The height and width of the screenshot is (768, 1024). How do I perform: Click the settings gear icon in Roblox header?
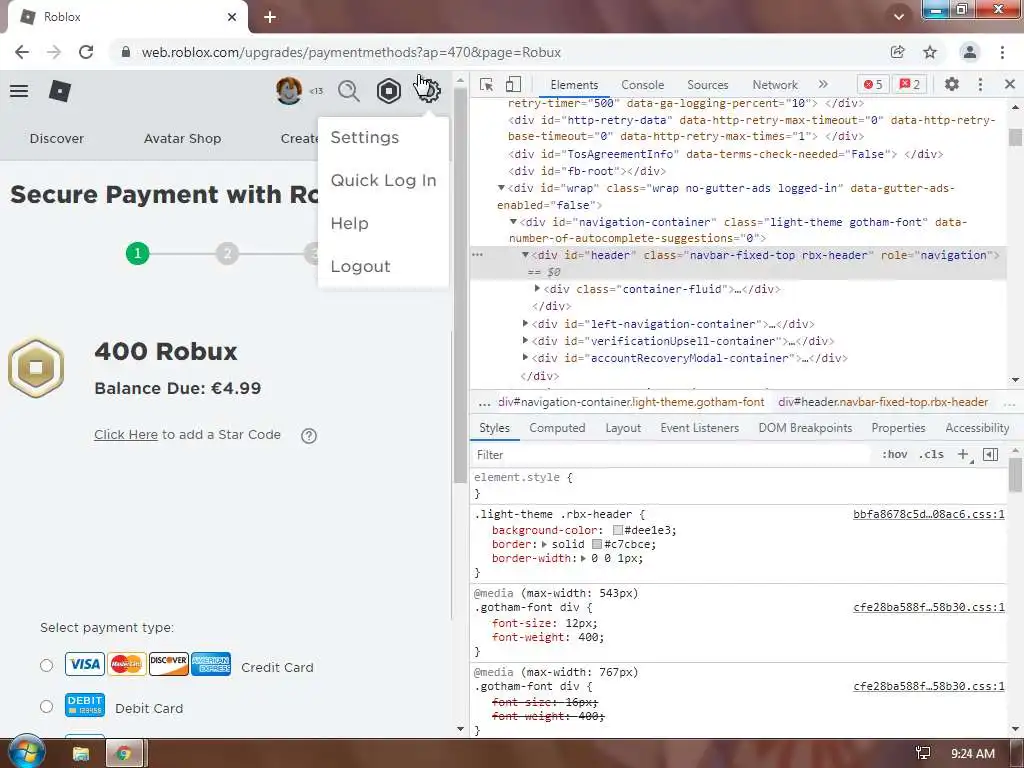(x=428, y=91)
